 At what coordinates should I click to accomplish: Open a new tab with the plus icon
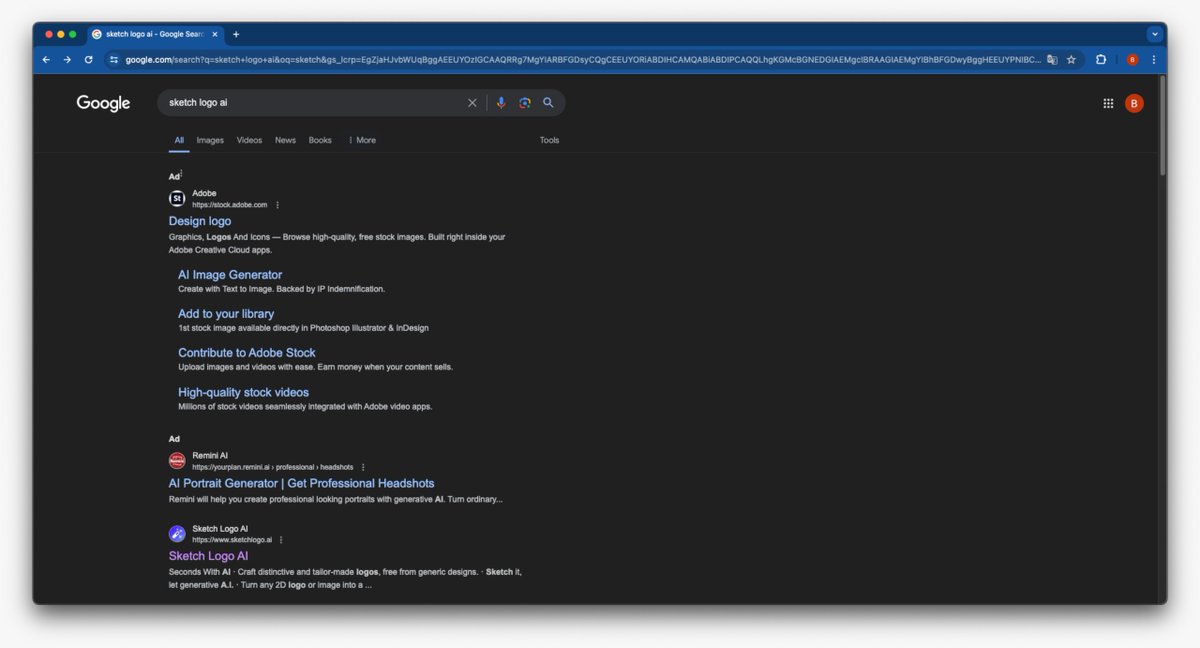(236, 34)
